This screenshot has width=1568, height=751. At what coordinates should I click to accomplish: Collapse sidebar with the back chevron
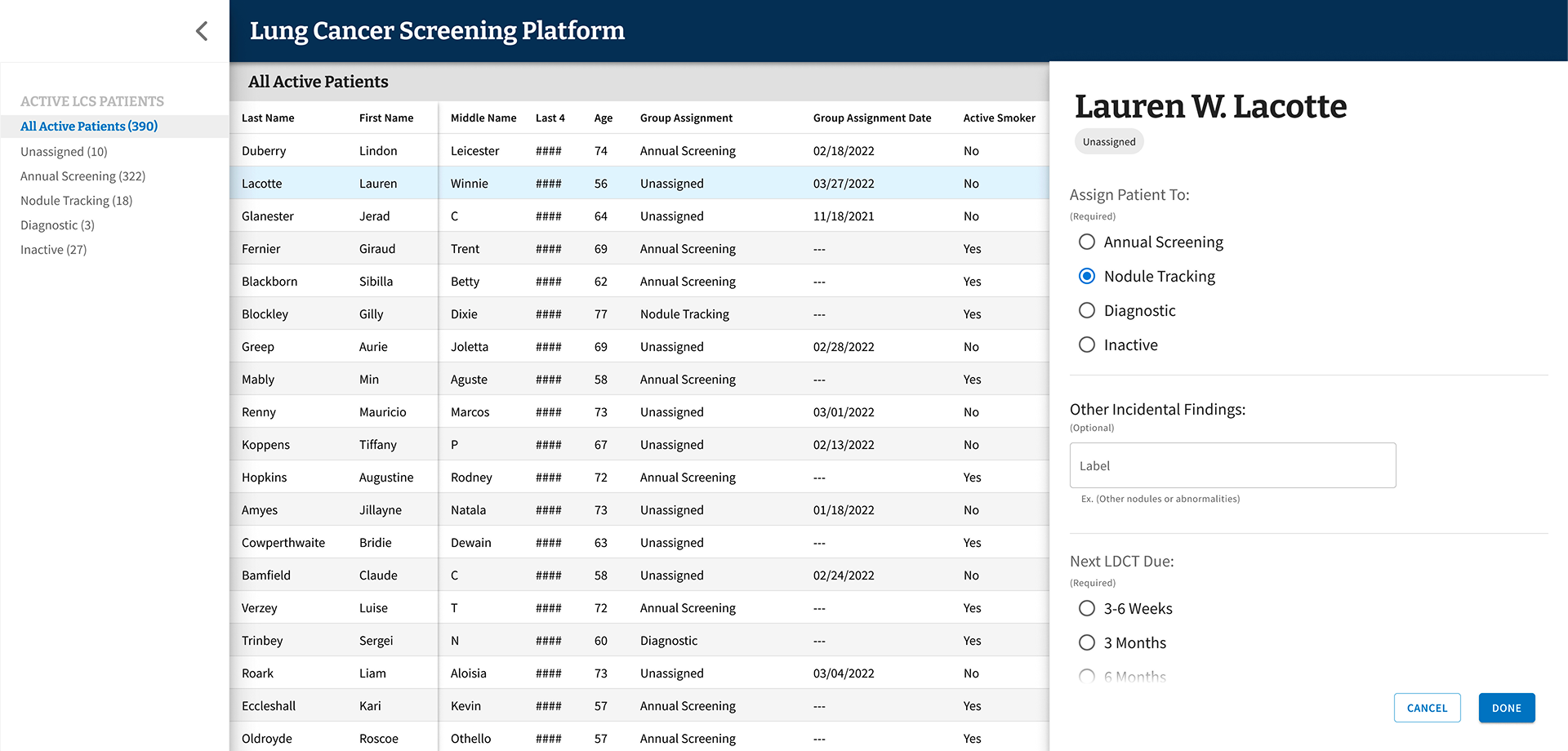tap(202, 31)
